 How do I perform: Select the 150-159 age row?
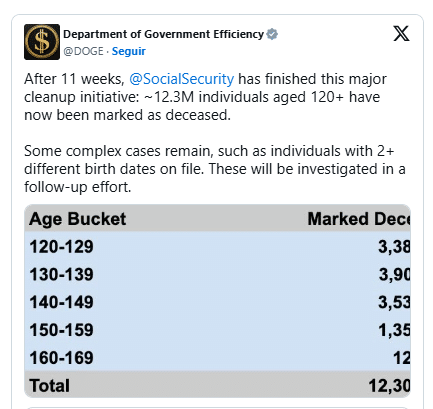tap(218, 330)
